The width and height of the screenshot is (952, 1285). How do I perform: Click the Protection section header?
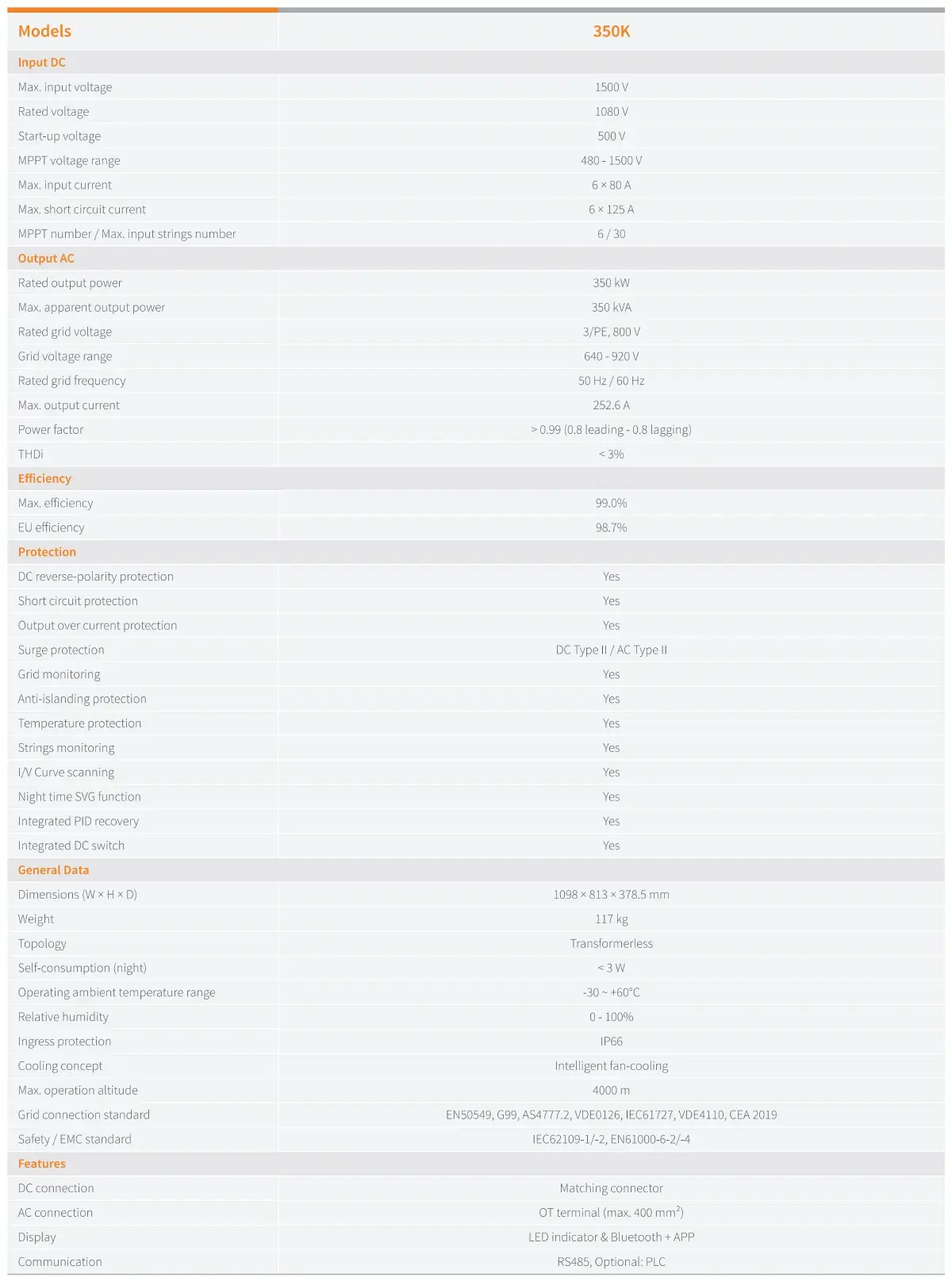point(47,551)
